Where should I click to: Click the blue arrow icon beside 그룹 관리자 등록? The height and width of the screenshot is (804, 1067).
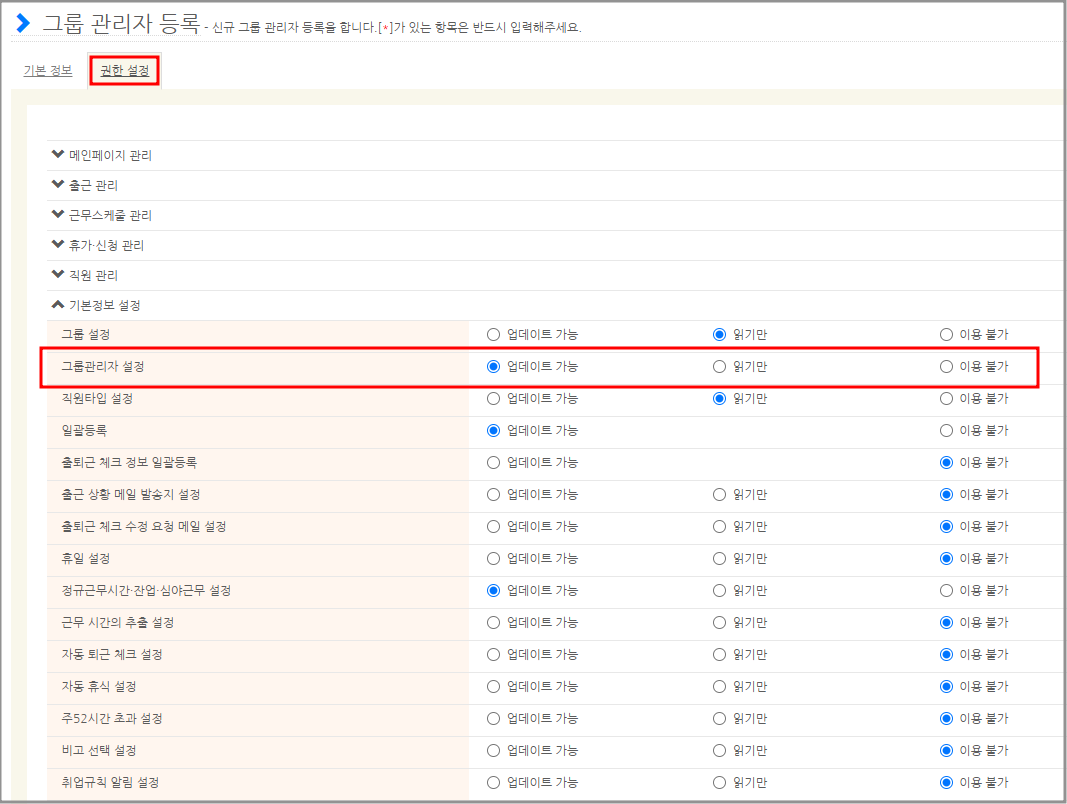coord(23,24)
